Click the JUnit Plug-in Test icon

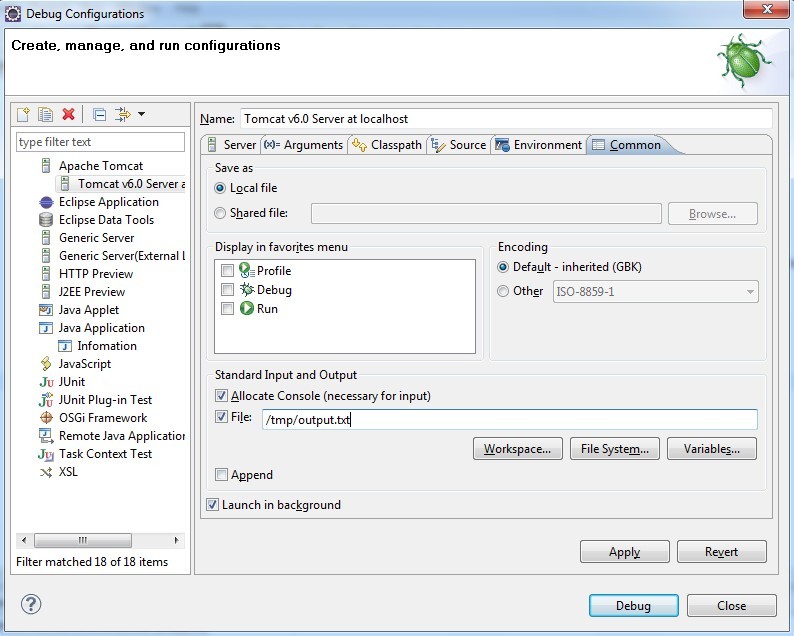click(x=46, y=400)
